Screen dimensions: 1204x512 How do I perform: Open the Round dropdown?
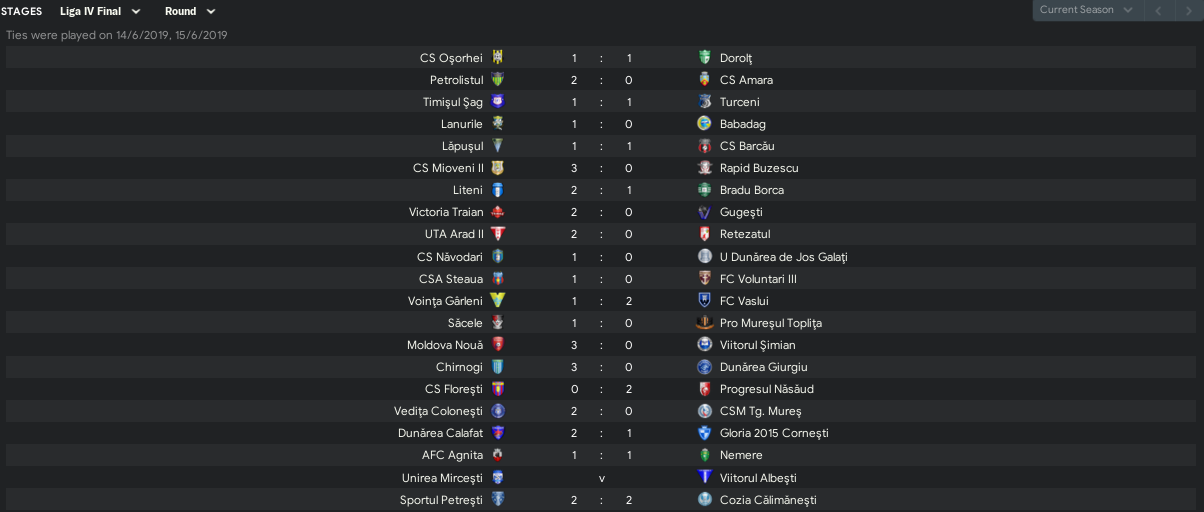point(190,11)
